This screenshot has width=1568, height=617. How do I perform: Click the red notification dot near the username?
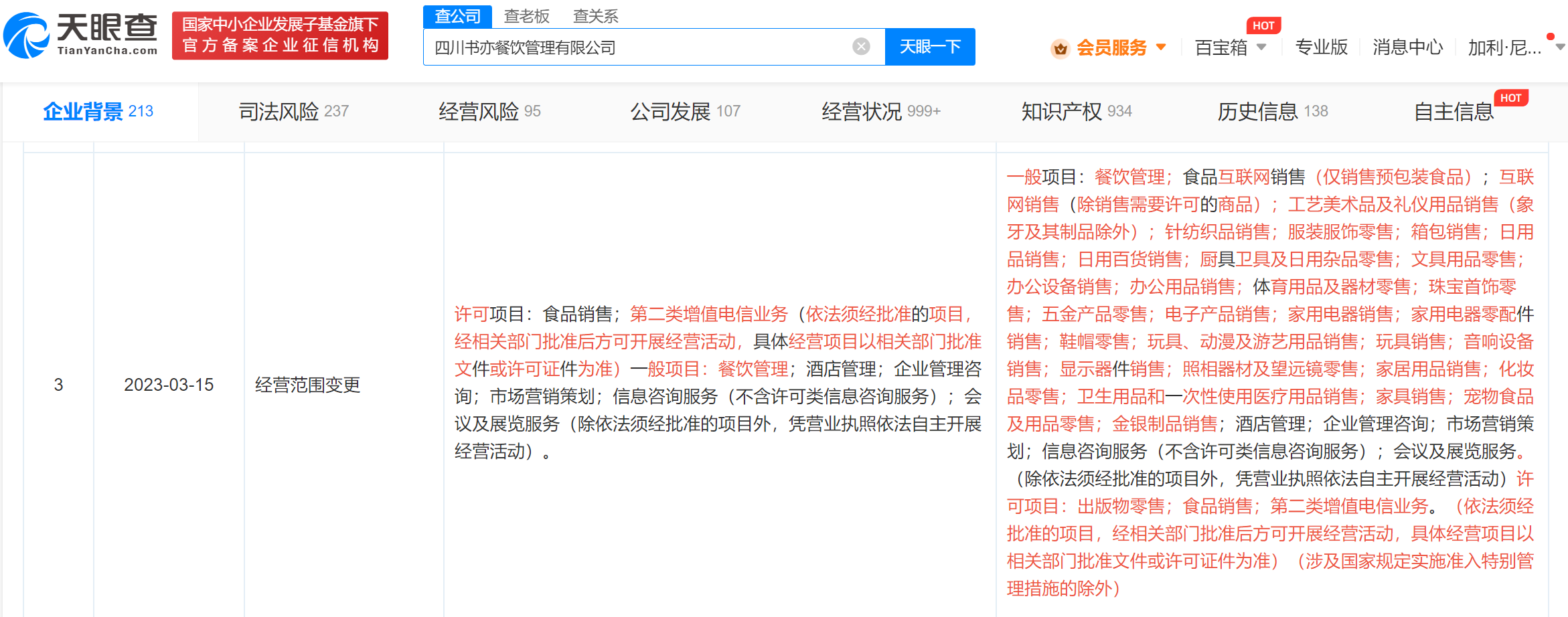pos(1551,37)
